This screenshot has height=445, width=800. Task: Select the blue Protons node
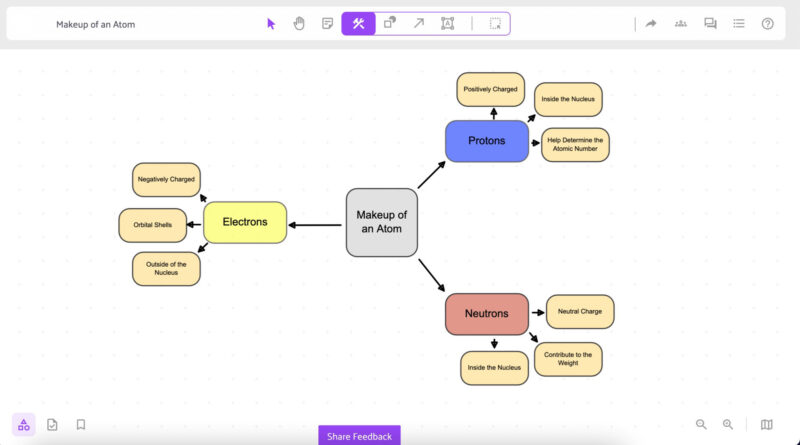tap(486, 141)
